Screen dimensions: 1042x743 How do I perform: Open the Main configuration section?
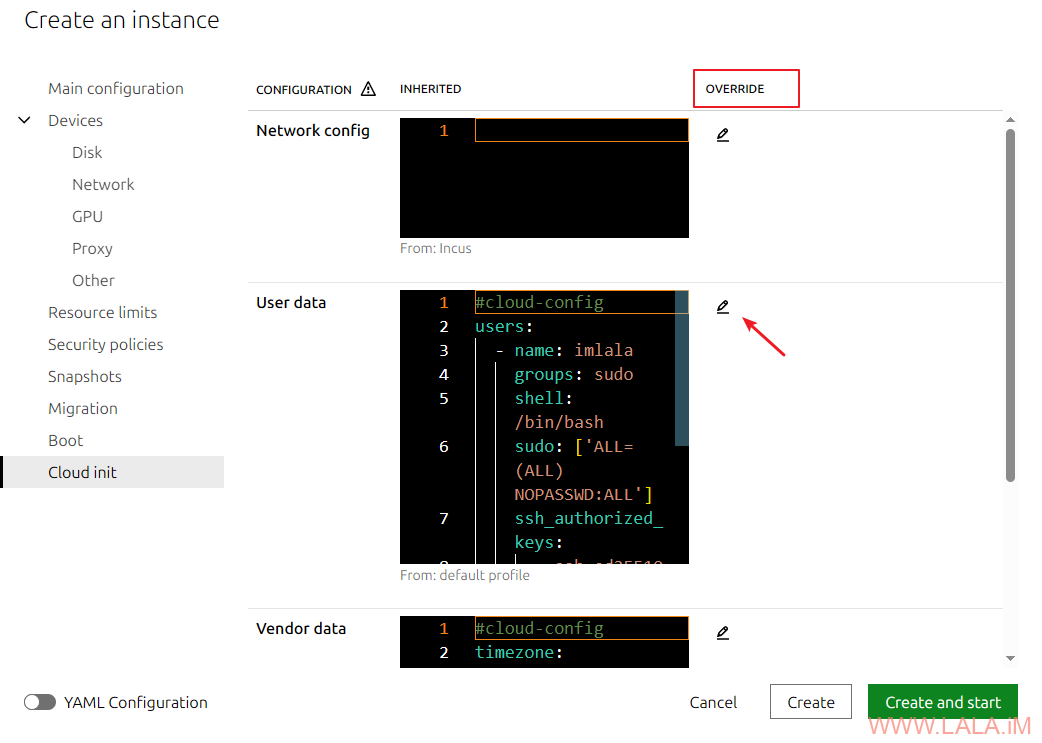click(x=115, y=88)
